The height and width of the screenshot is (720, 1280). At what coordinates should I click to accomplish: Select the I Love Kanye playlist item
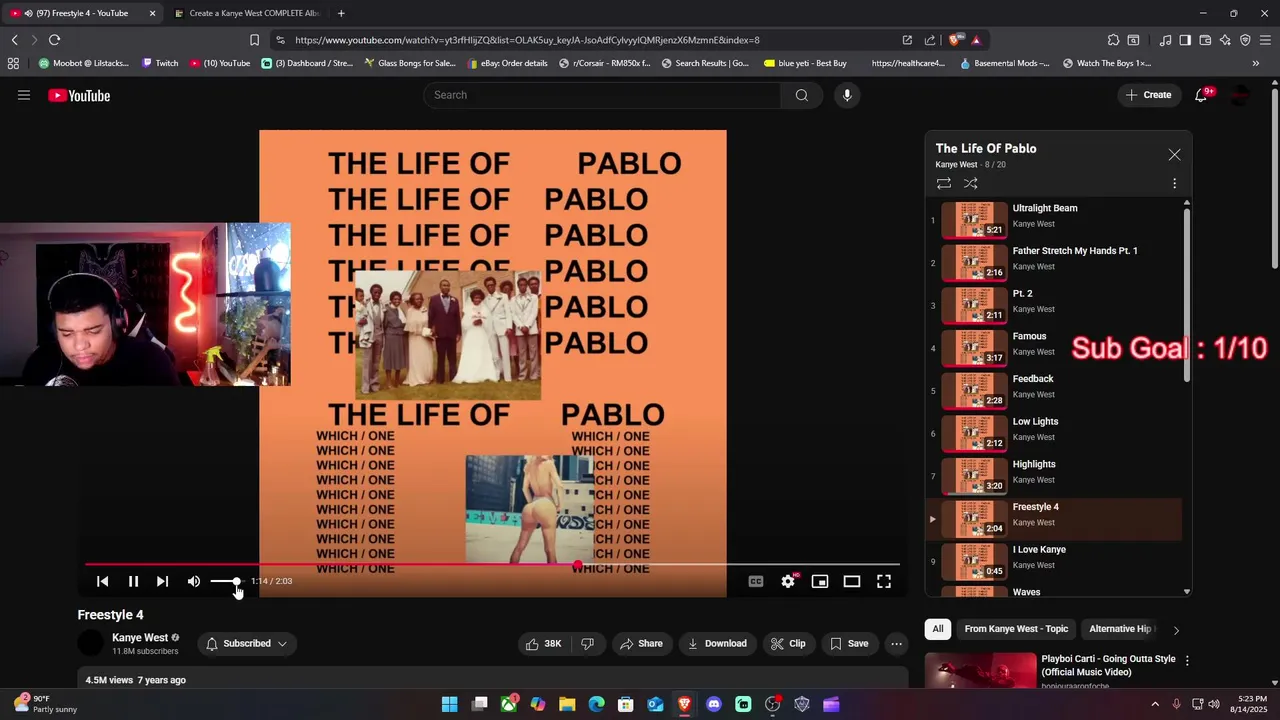[x=1054, y=561]
